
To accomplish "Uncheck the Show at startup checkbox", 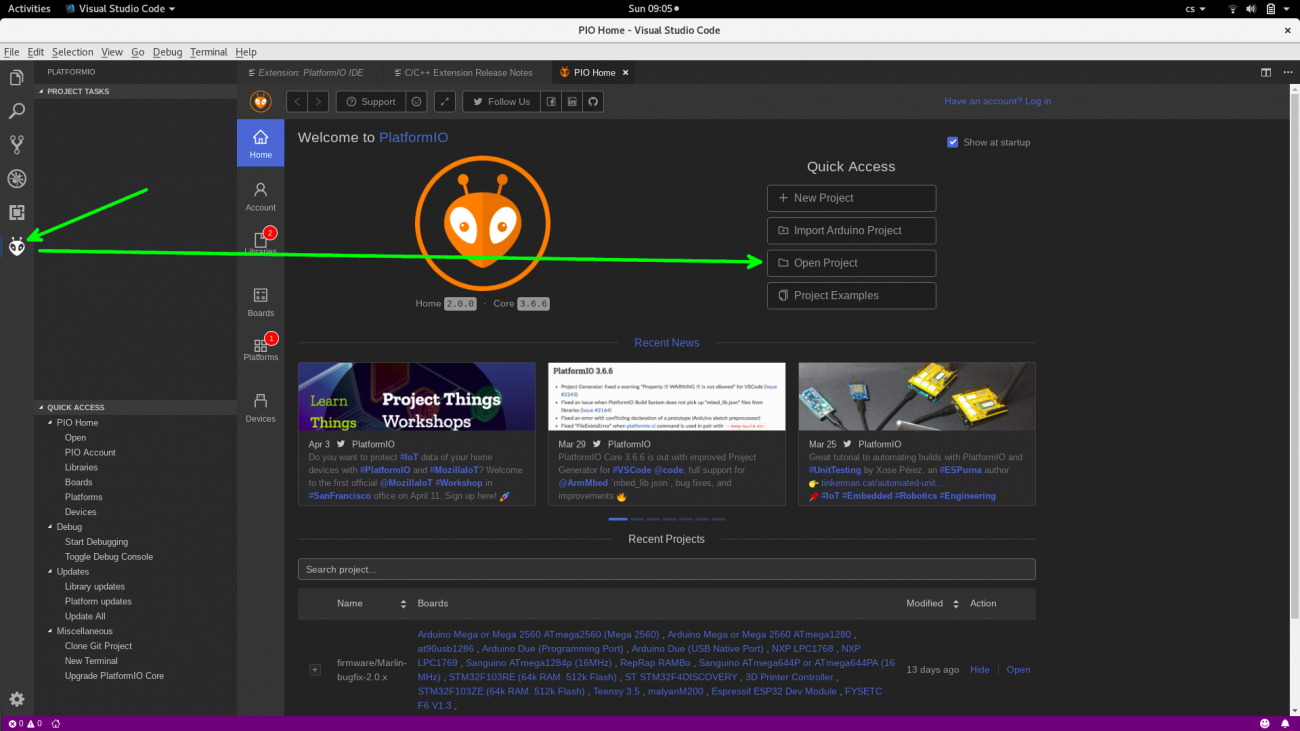I will pyautogui.click(x=952, y=142).
